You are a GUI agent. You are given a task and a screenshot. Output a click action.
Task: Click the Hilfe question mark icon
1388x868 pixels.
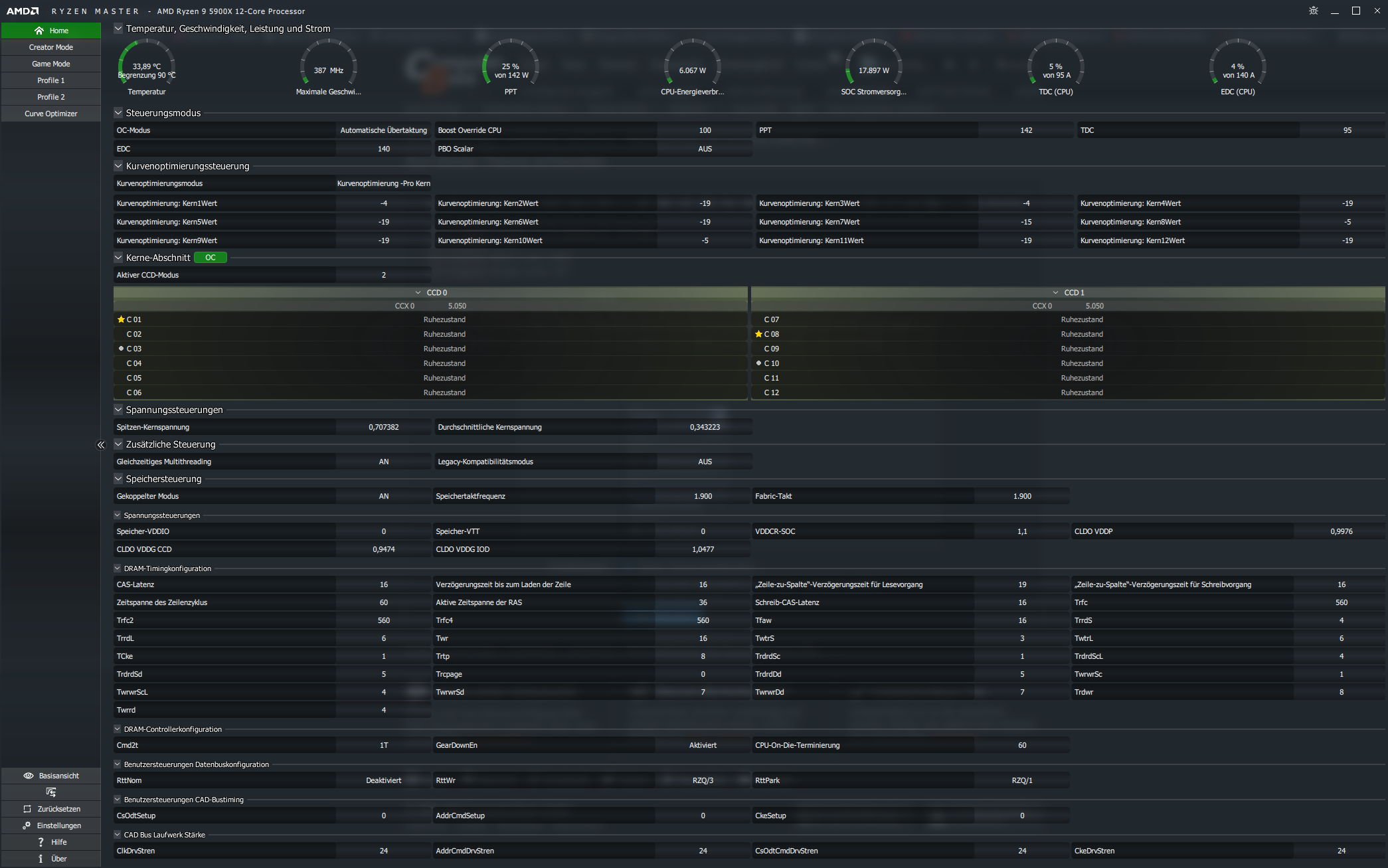(x=41, y=842)
